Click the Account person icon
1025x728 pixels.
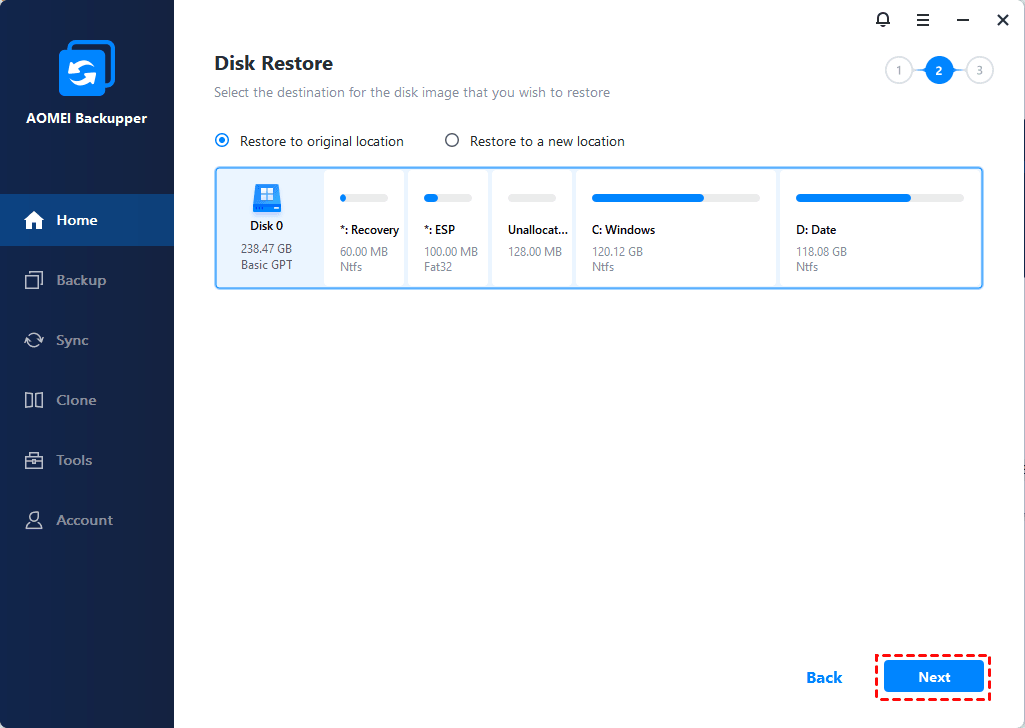(34, 520)
